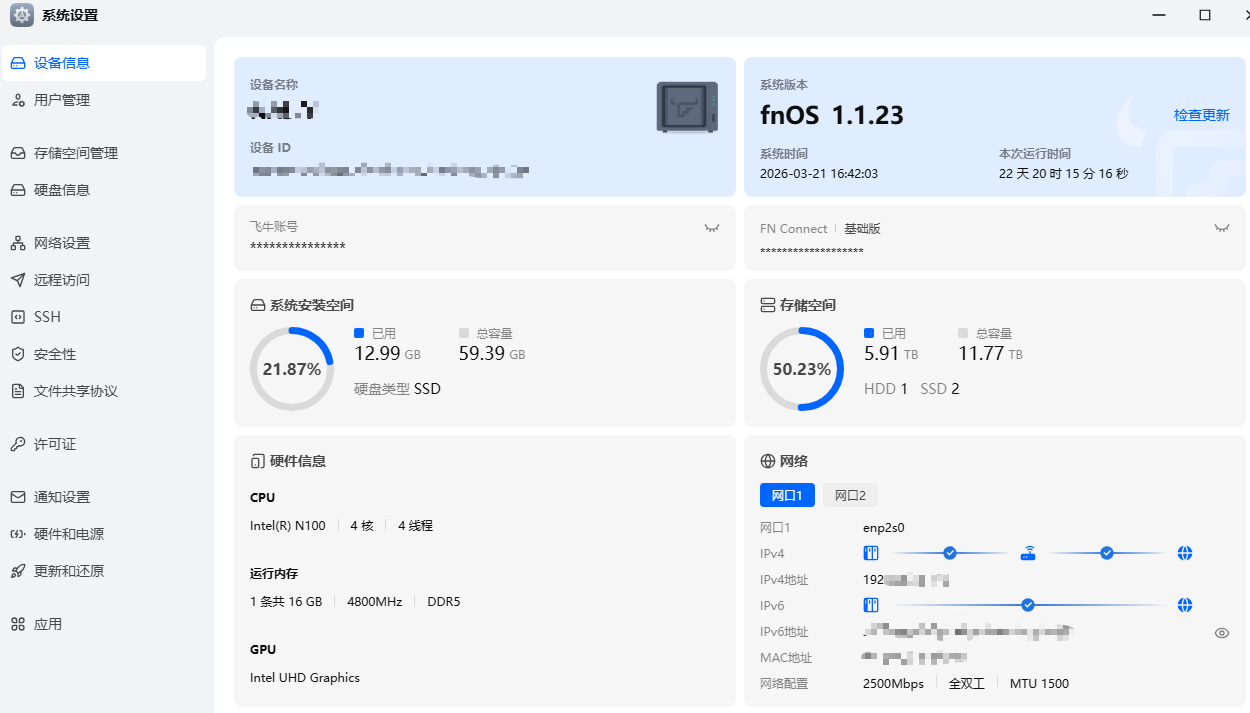Viewport: 1250px width, 713px height.
Task: Click Intel UHD Graphics text
Action: tap(305, 678)
